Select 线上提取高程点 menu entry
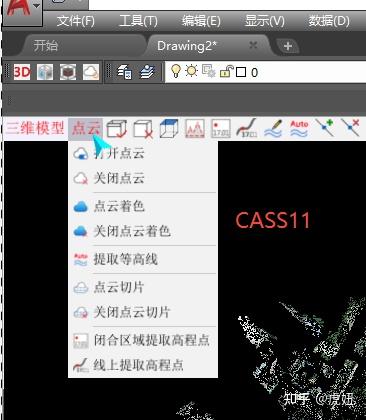Image resolution: width=366 pixels, height=420 pixels. 143,365
